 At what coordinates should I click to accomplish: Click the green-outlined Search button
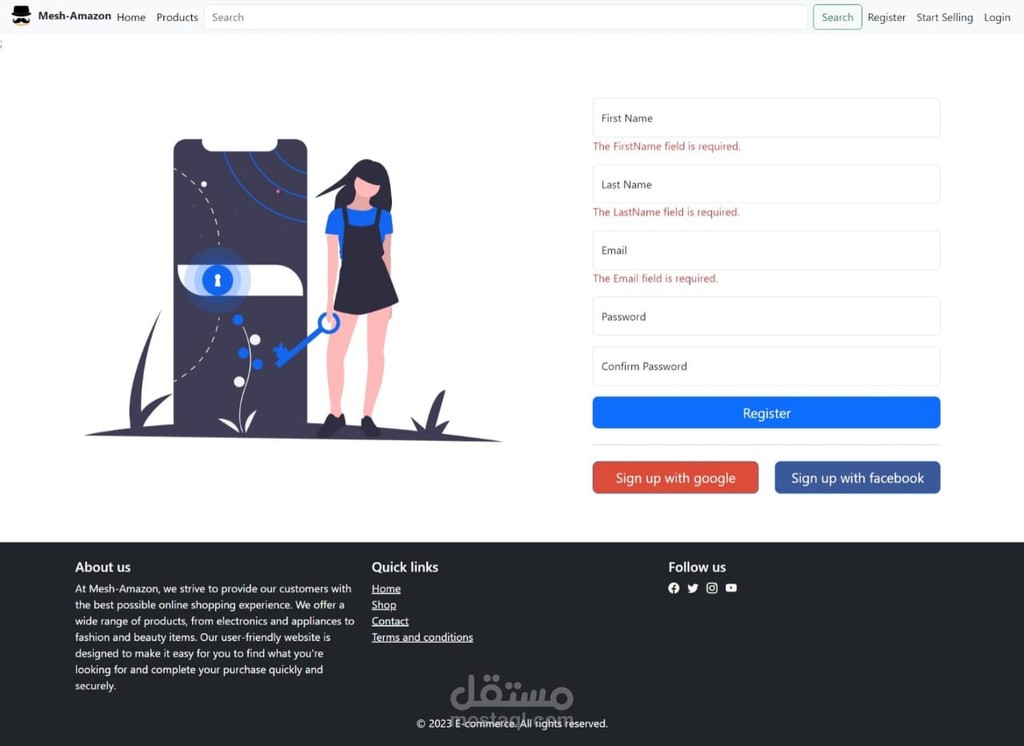(x=837, y=17)
